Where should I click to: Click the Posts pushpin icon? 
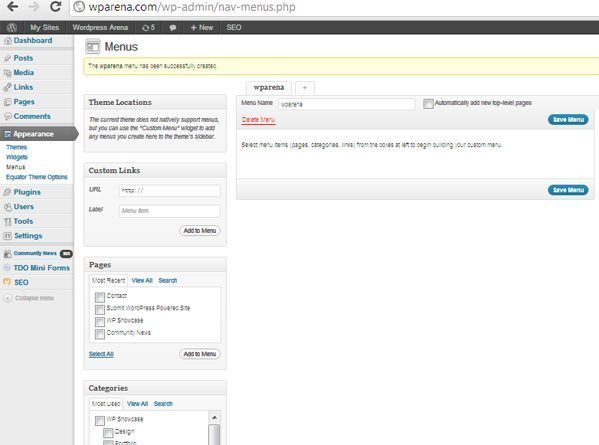8,58
